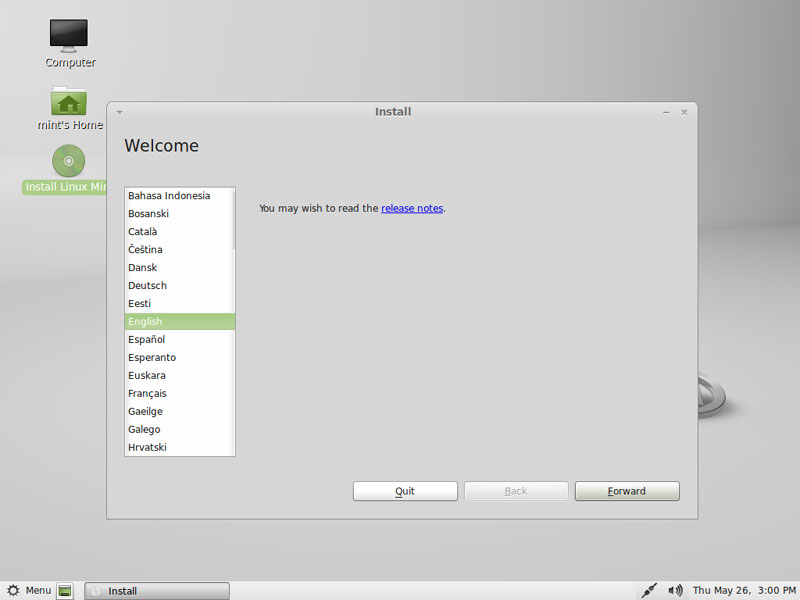Select Hrvatski in the language list
This screenshot has width=800, height=600.
[149, 447]
